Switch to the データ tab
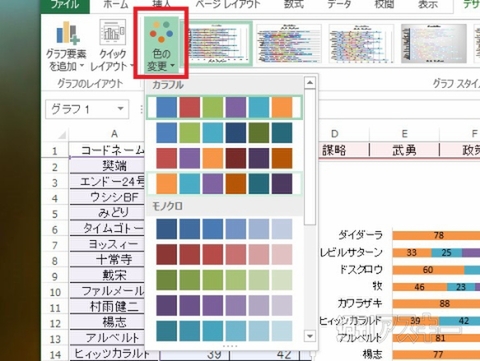The height and width of the screenshot is (361, 480). click(339, 4)
